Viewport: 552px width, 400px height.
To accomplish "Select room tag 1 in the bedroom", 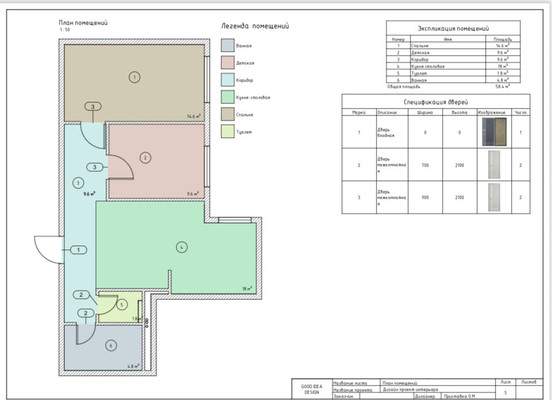I will click(134, 77).
